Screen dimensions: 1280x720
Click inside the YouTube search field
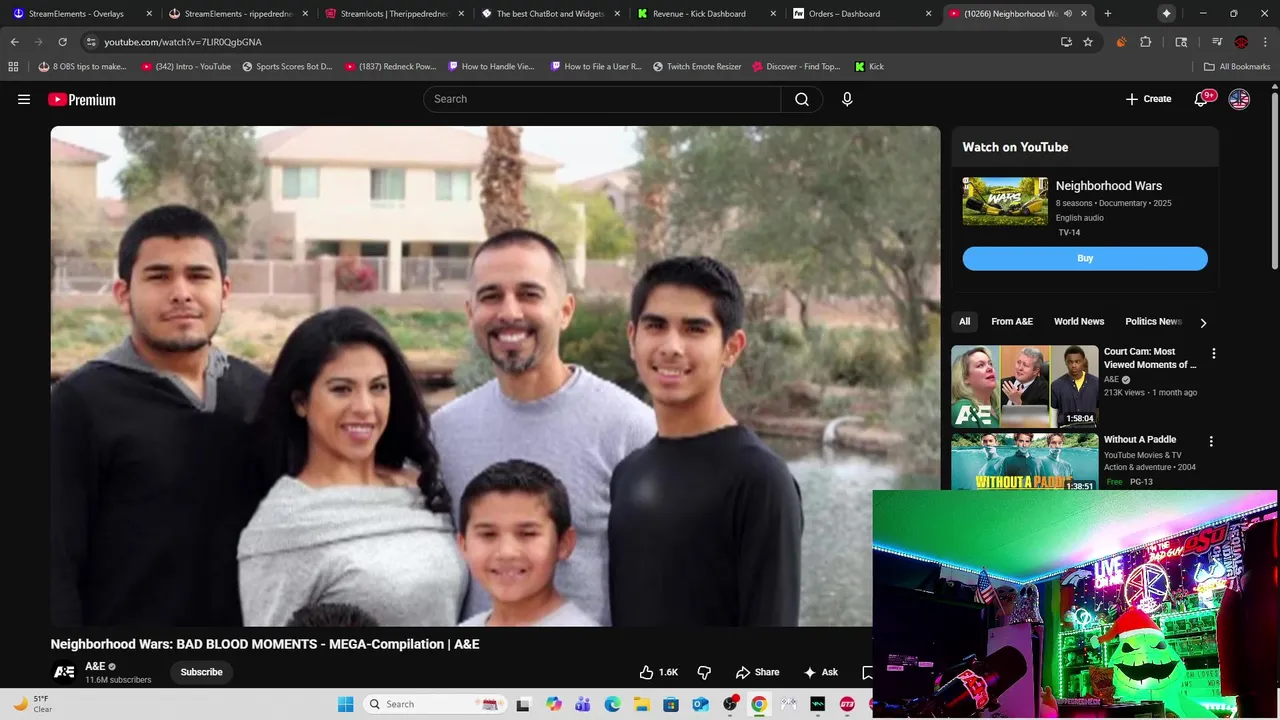602,99
